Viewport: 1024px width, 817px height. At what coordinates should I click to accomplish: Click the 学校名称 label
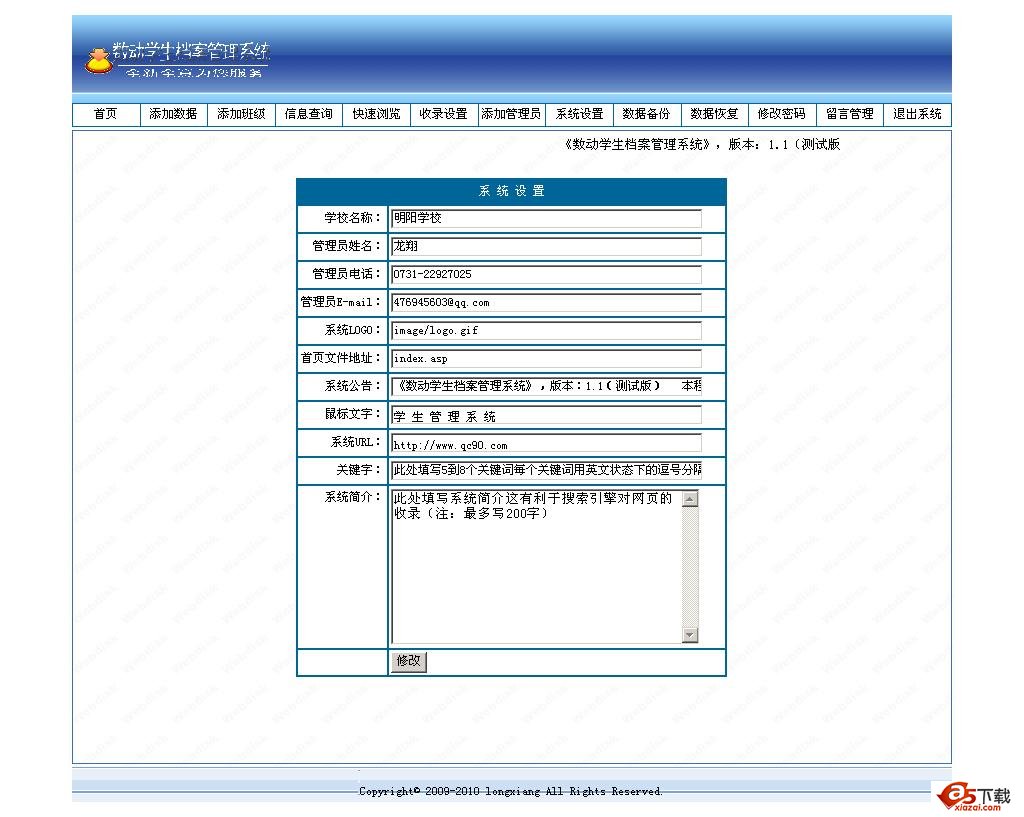[x=353, y=217]
